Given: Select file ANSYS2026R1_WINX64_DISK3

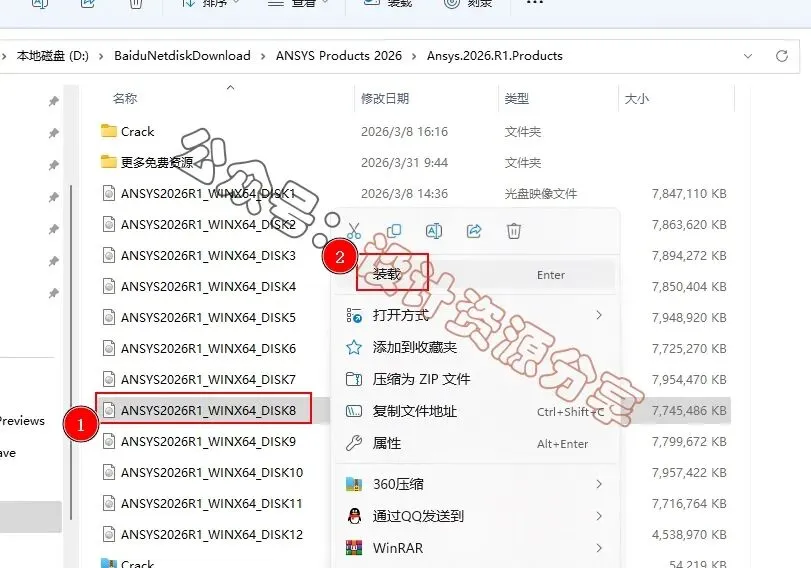Looking at the screenshot, I should tap(199, 256).
